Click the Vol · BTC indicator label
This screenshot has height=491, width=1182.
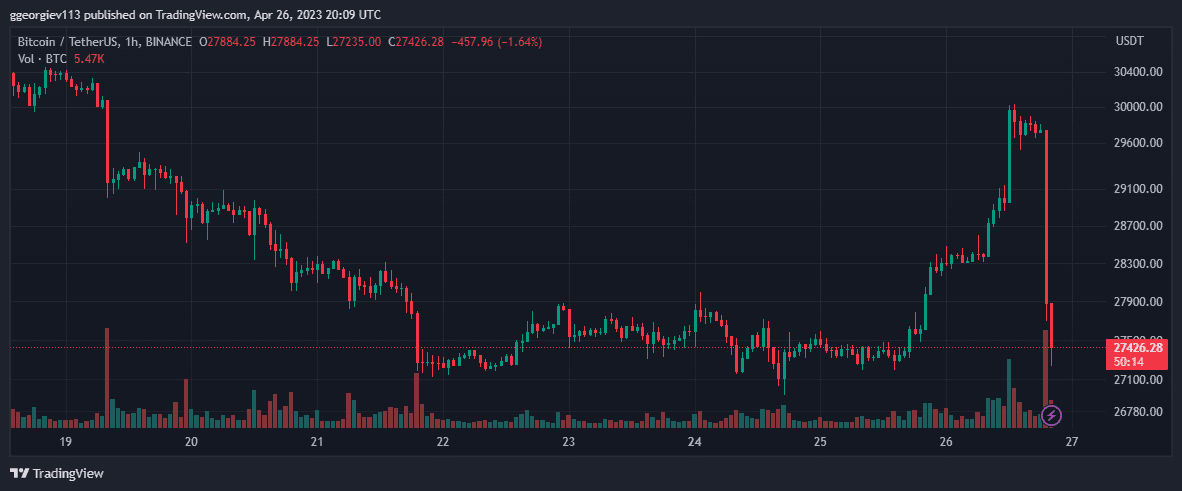click(43, 58)
